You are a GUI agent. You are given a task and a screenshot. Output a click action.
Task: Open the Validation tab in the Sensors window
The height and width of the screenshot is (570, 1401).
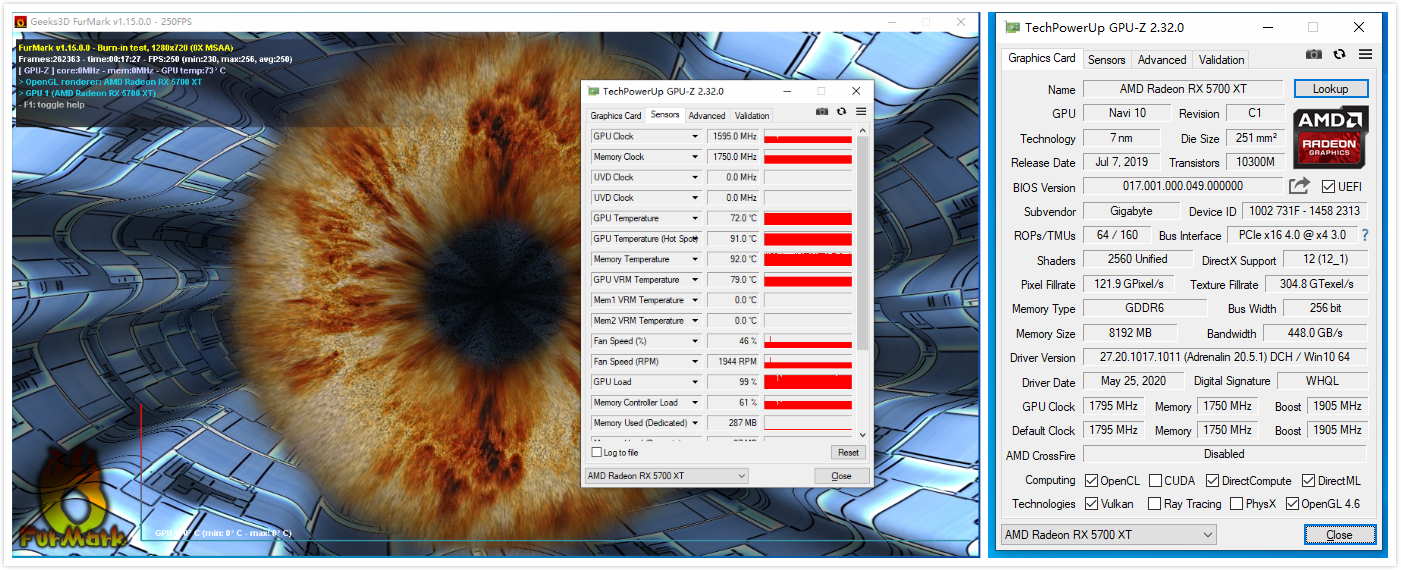pyautogui.click(x=752, y=116)
